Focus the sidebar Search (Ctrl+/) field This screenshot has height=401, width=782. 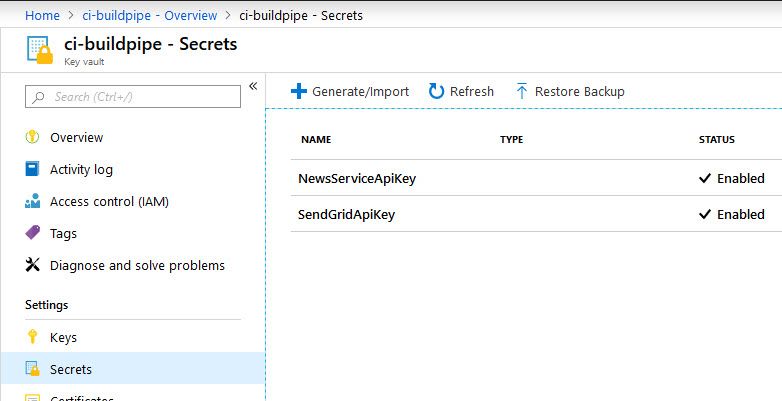[x=133, y=97]
